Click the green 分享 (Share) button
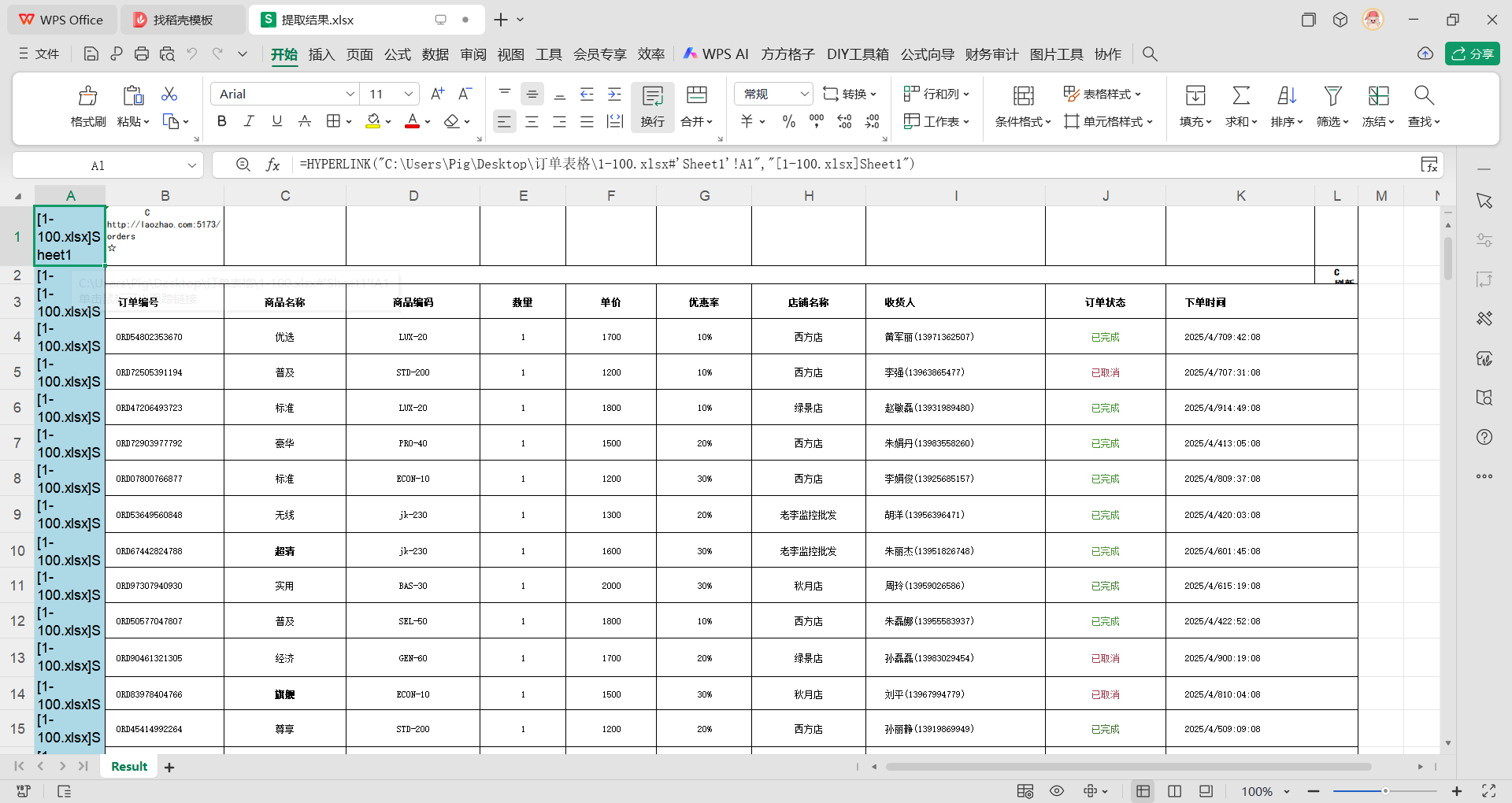The width and height of the screenshot is (1512, 803). [1472, 54]
